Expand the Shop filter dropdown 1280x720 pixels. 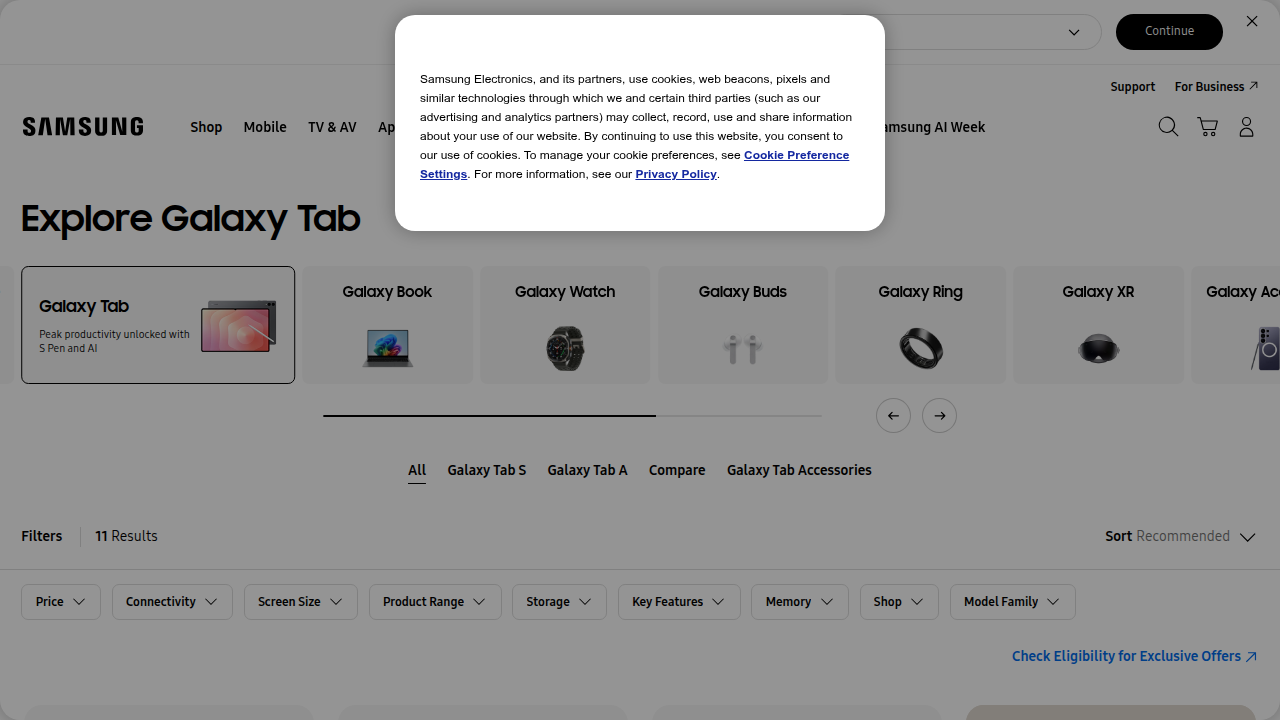click(899, 602)
